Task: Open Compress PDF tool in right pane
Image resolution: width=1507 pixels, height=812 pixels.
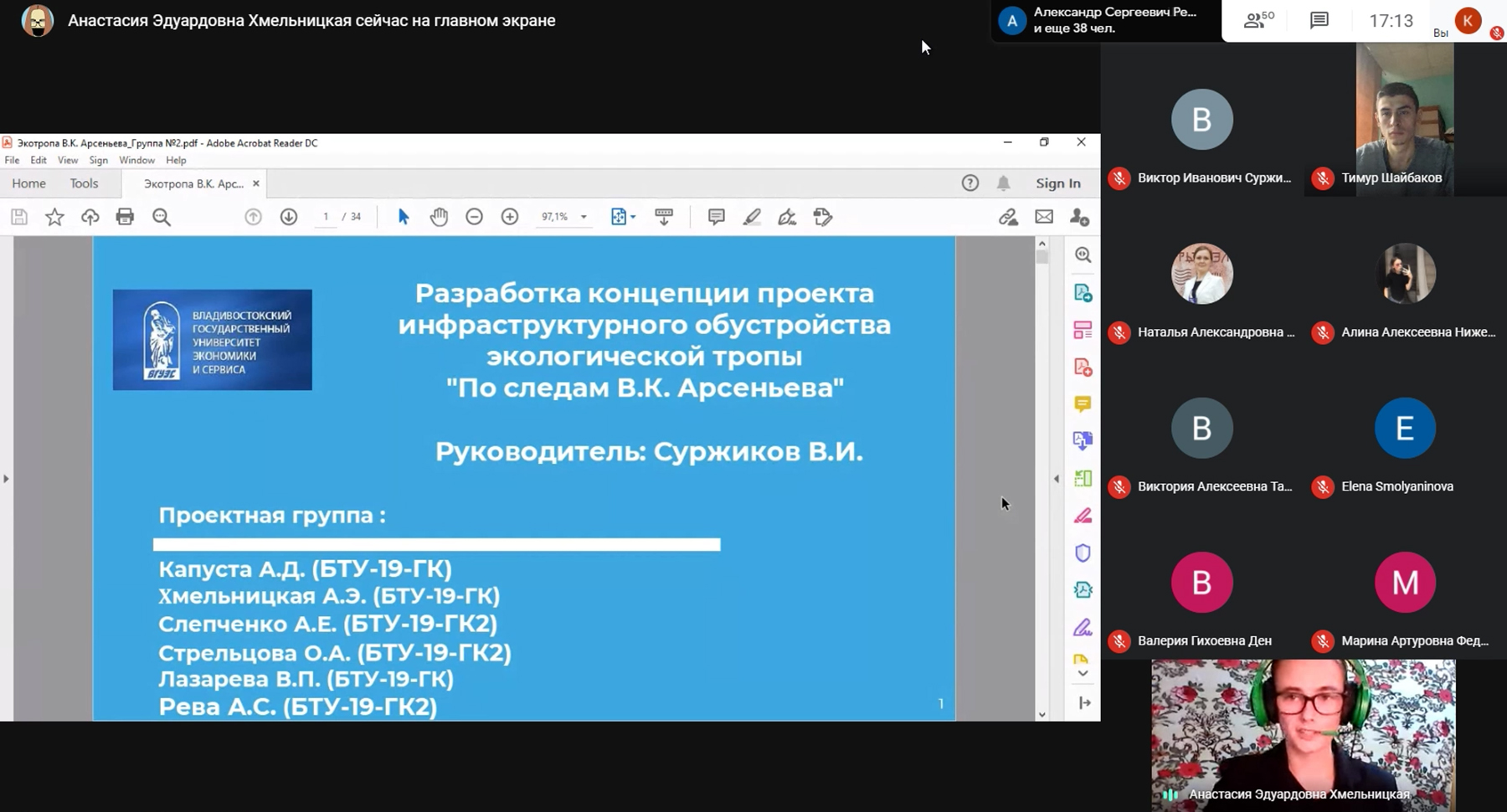Action: 1083,589
